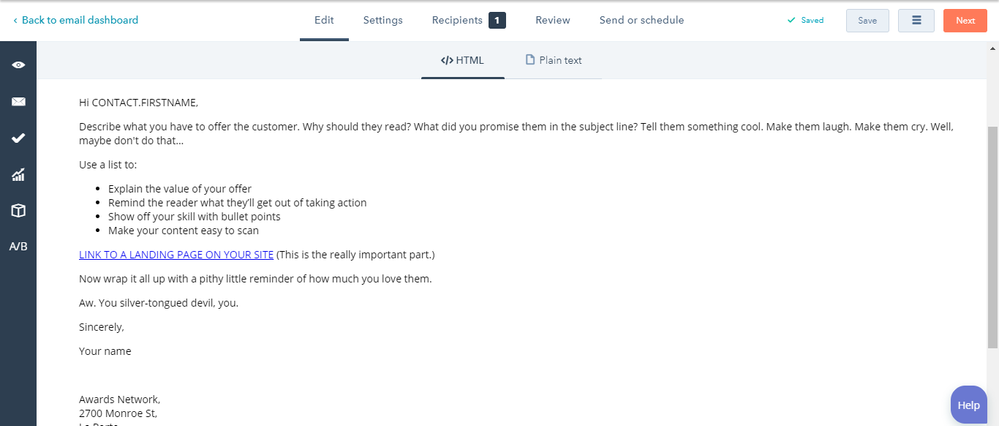Switch to the Plain text tab
The width and height of the screenshot is (999, 426).
pyautogui.click(x=553, y=60)
